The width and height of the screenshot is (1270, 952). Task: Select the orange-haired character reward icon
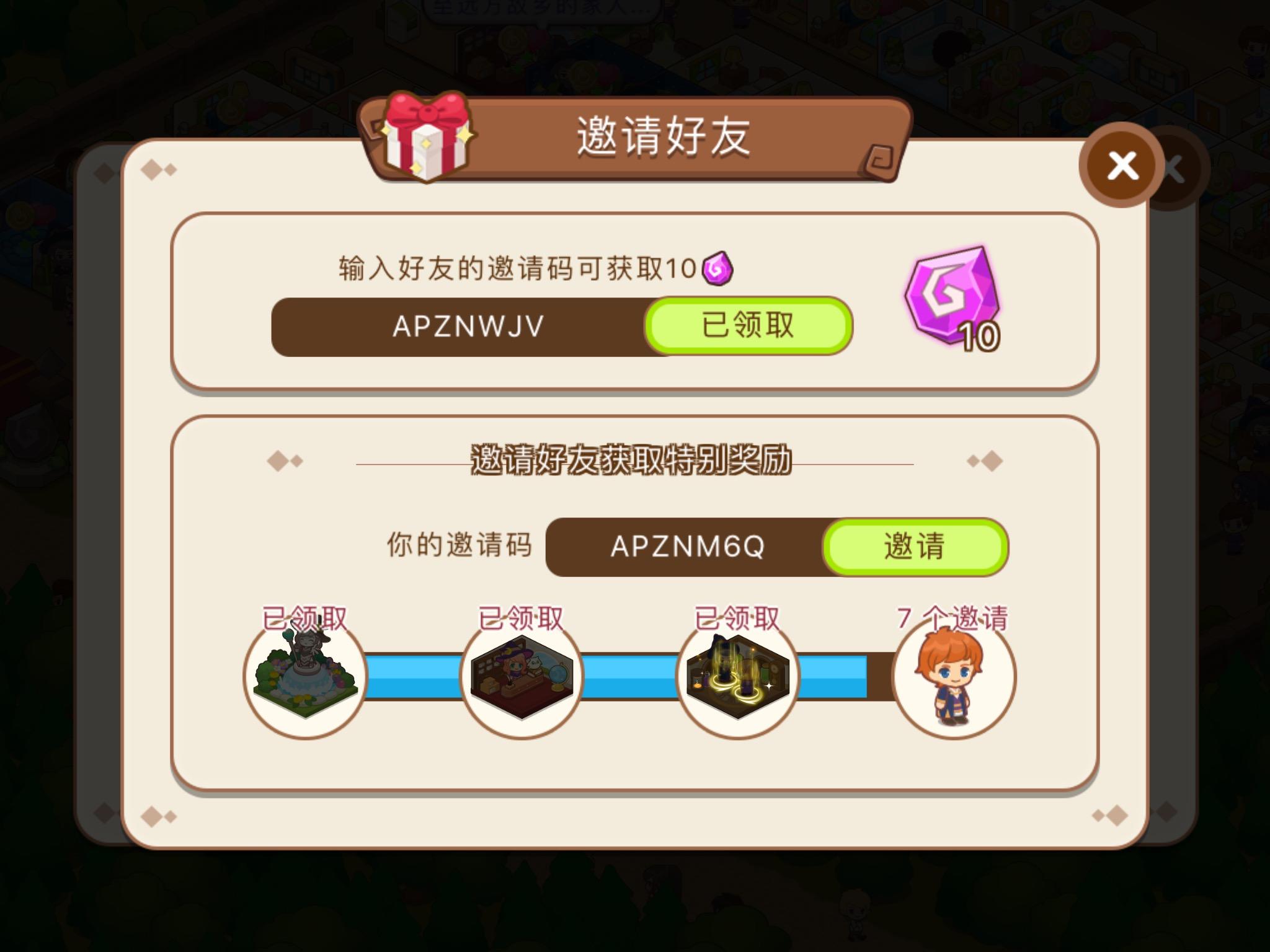pos(954,676)
